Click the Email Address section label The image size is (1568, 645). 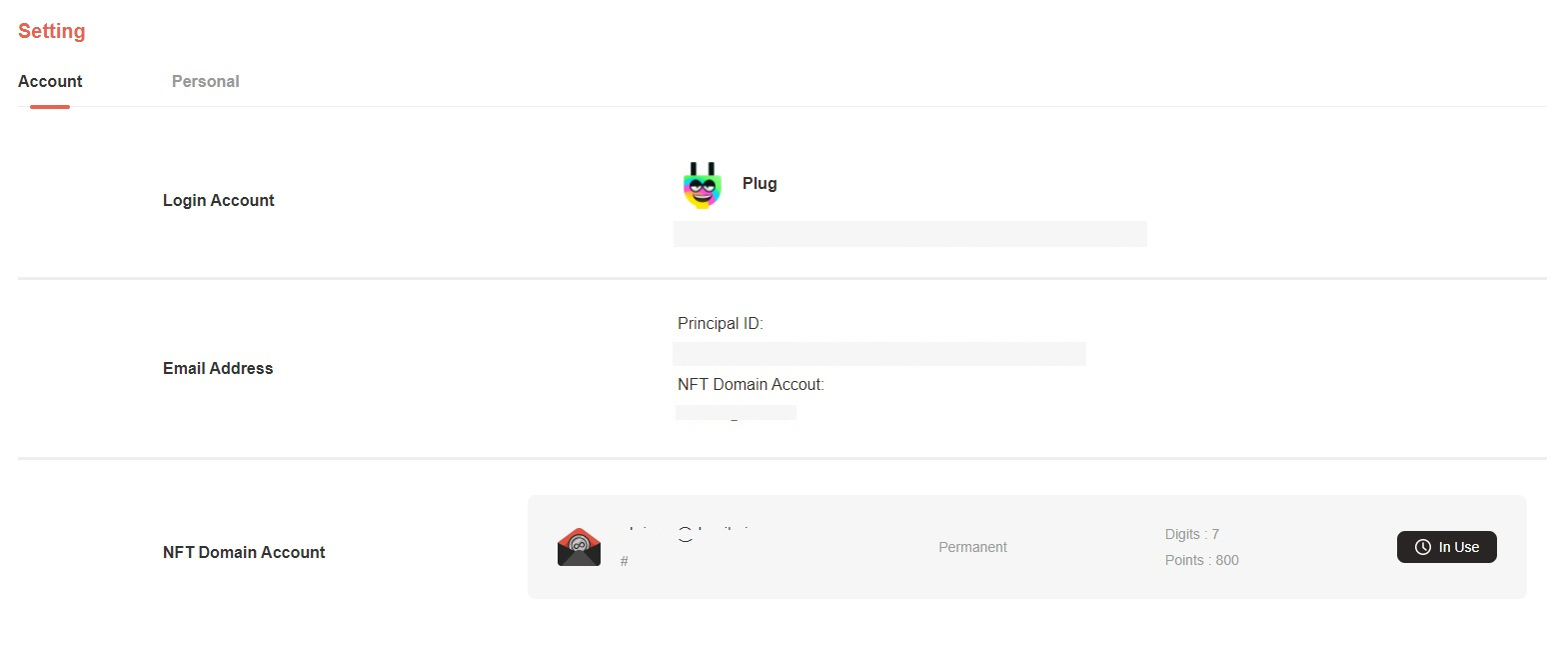coord(218,368)
